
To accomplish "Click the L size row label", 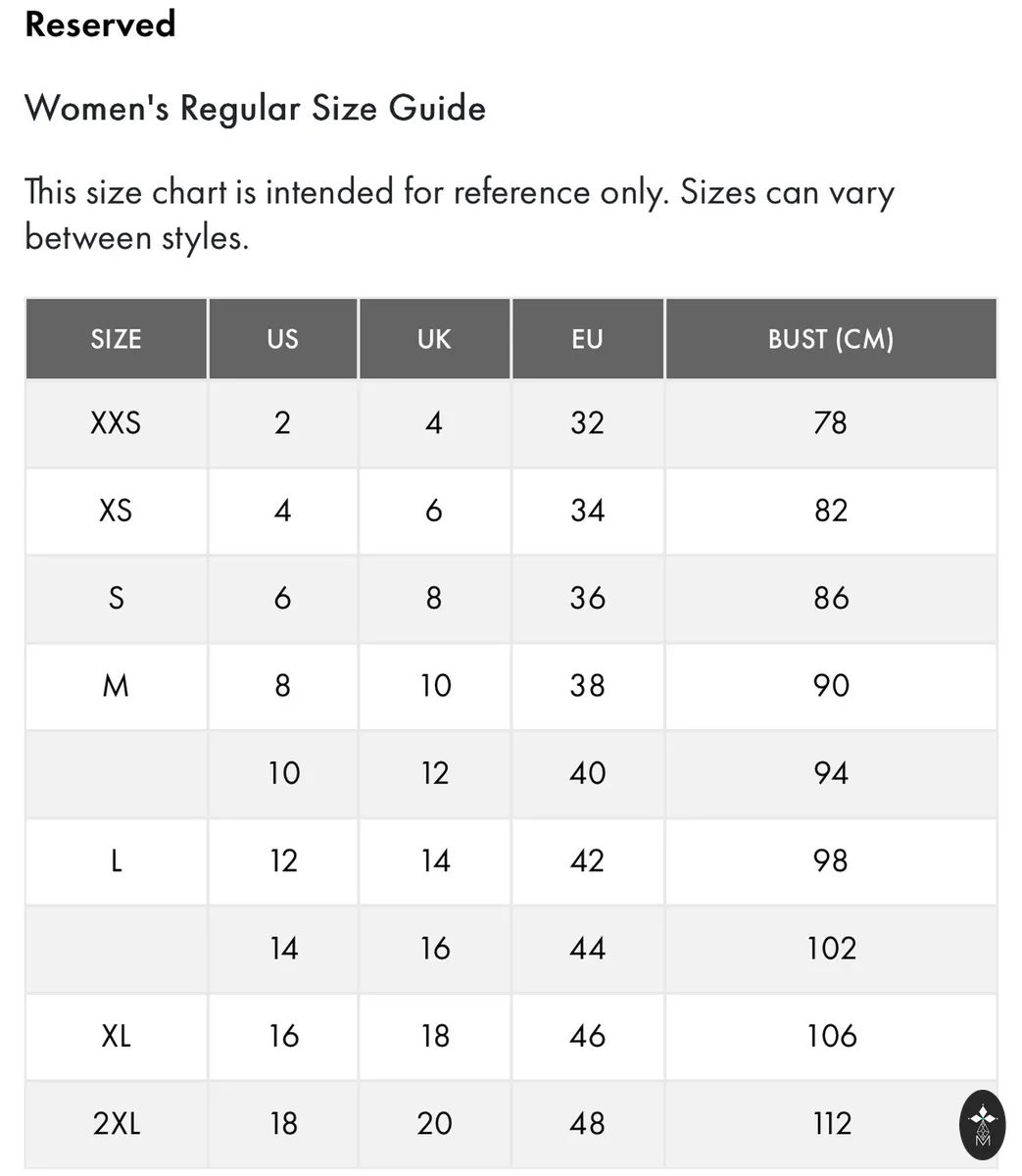I will click(117, 861).
